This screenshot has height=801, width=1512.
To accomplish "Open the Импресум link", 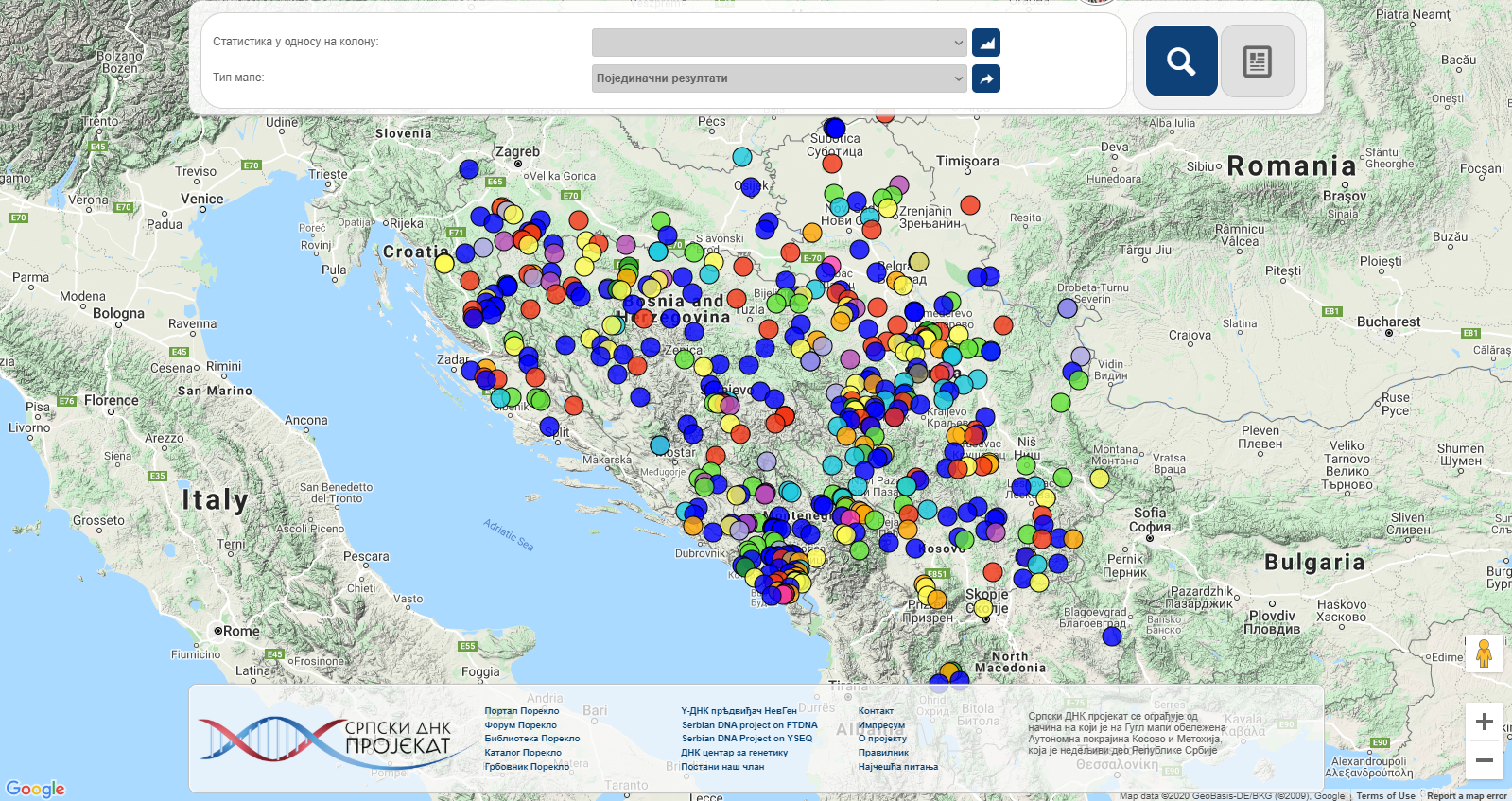I will tap(881, 725).
